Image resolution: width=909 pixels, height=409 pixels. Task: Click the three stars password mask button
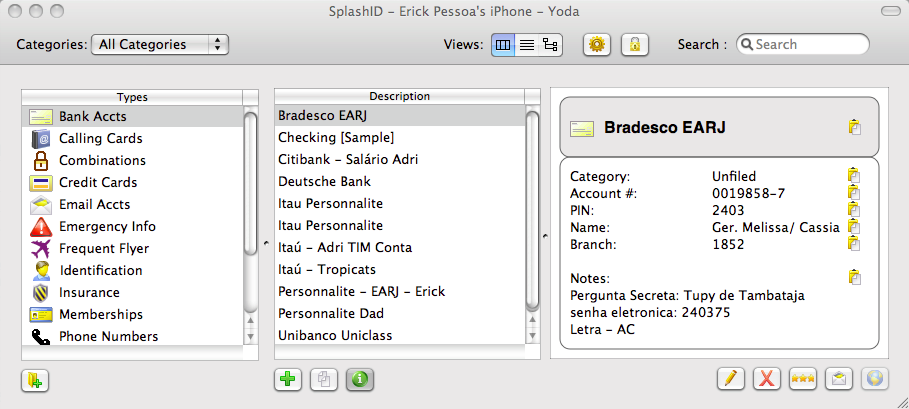pos(803,379)
